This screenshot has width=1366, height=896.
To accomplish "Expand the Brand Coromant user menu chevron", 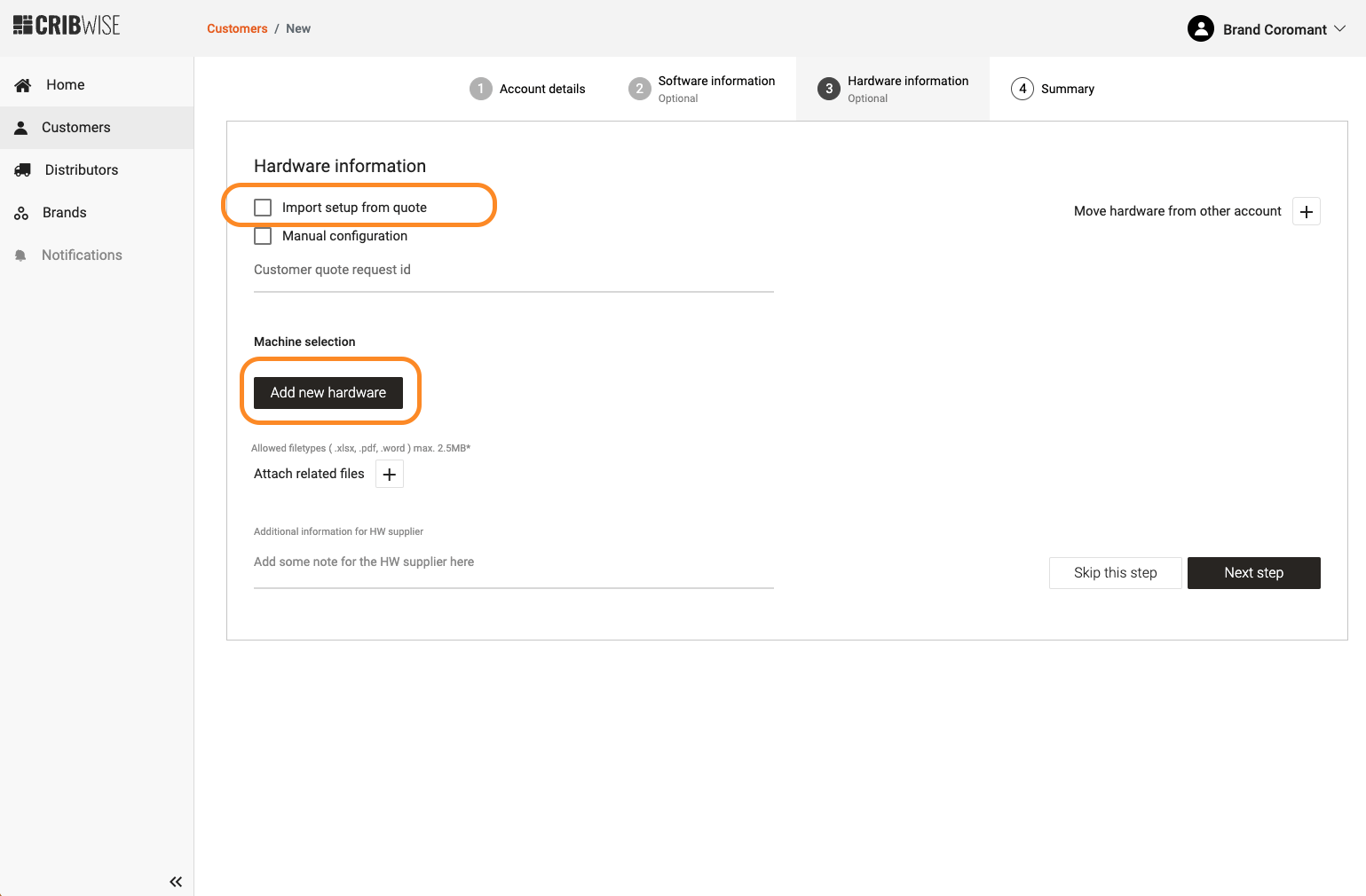I will (x=1340, y=29).
